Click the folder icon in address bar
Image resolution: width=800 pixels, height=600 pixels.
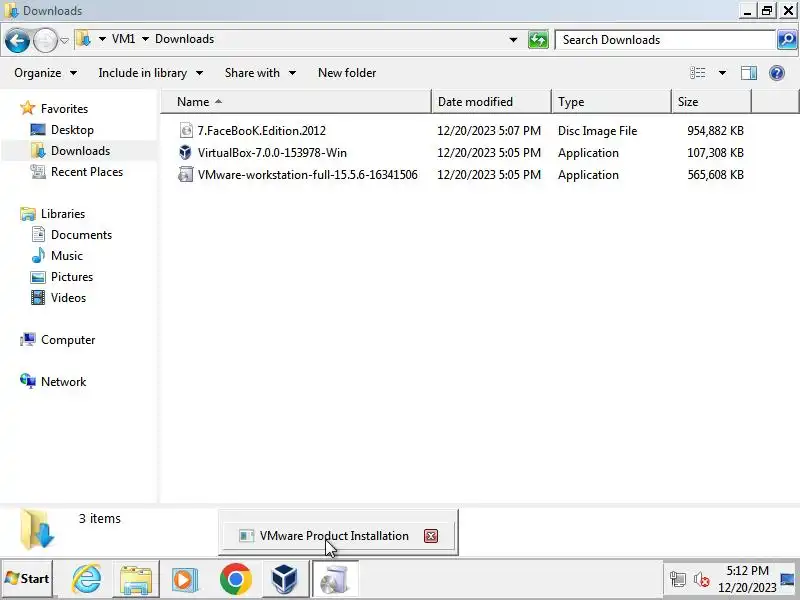pos(83,39)
